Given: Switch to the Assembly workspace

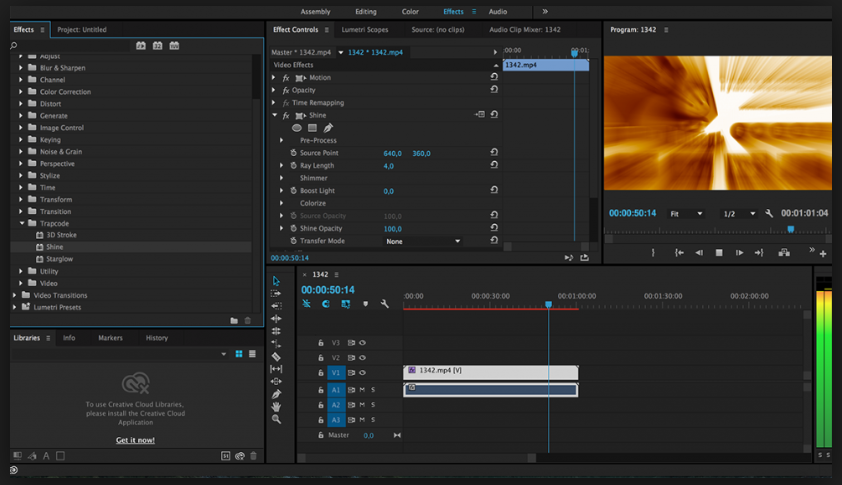Looking at the screenshot, I should coord(315,11).
